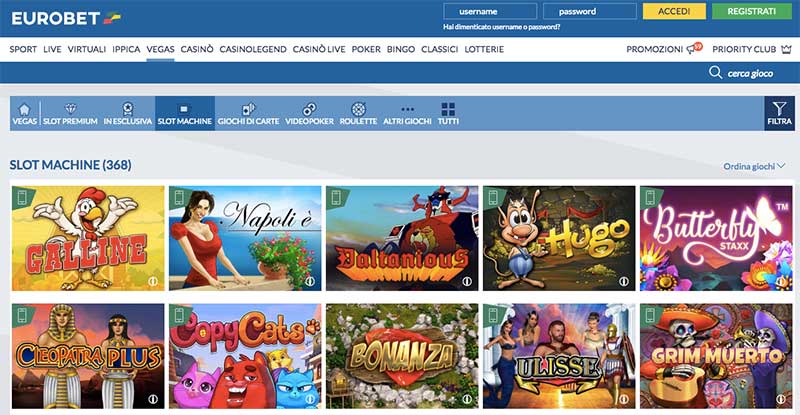Click mobile badge on Grim Muerto tile
The width and height of the screenshot is (800, 415).
pos(650,315)
